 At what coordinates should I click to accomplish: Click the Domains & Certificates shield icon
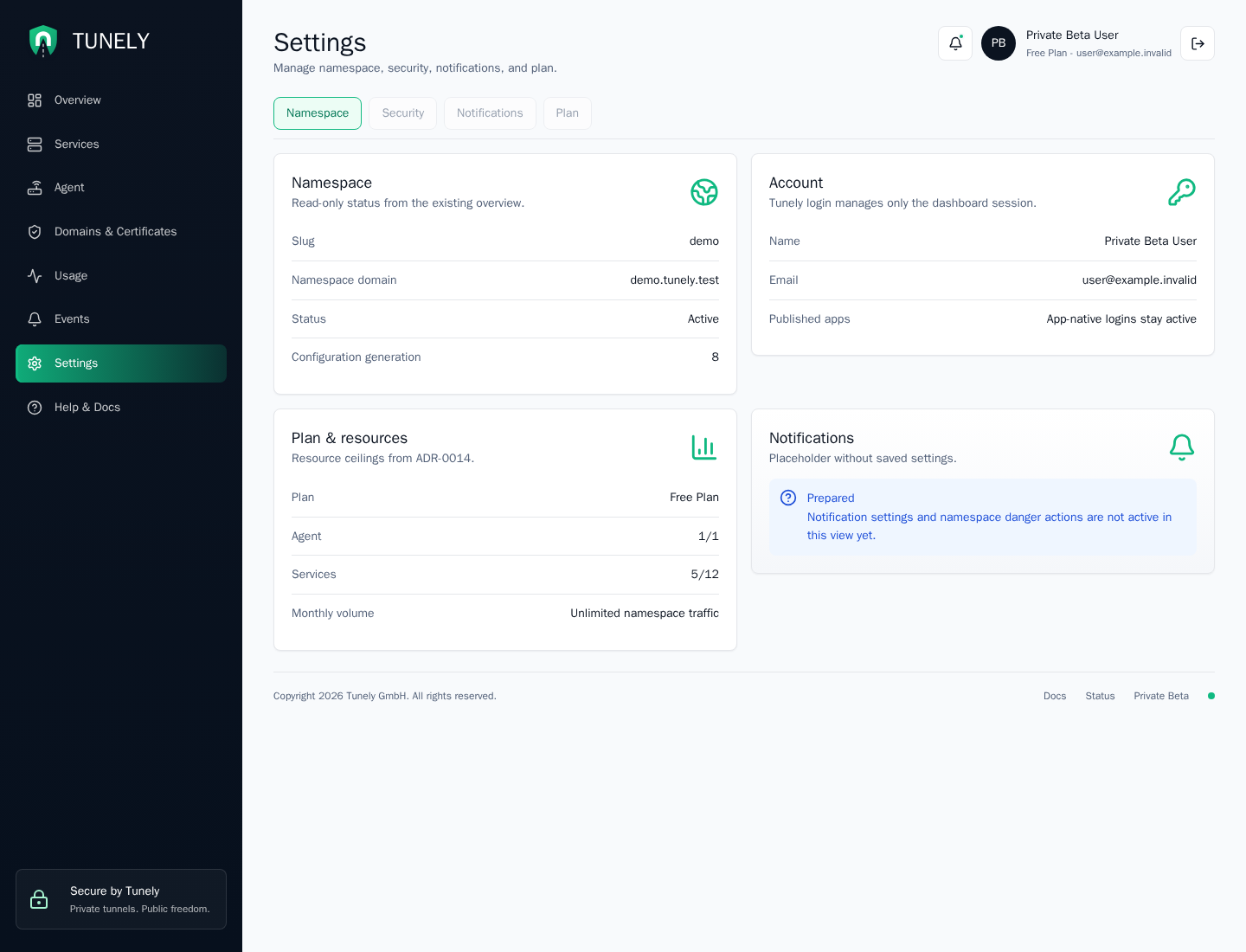point(35,232)
